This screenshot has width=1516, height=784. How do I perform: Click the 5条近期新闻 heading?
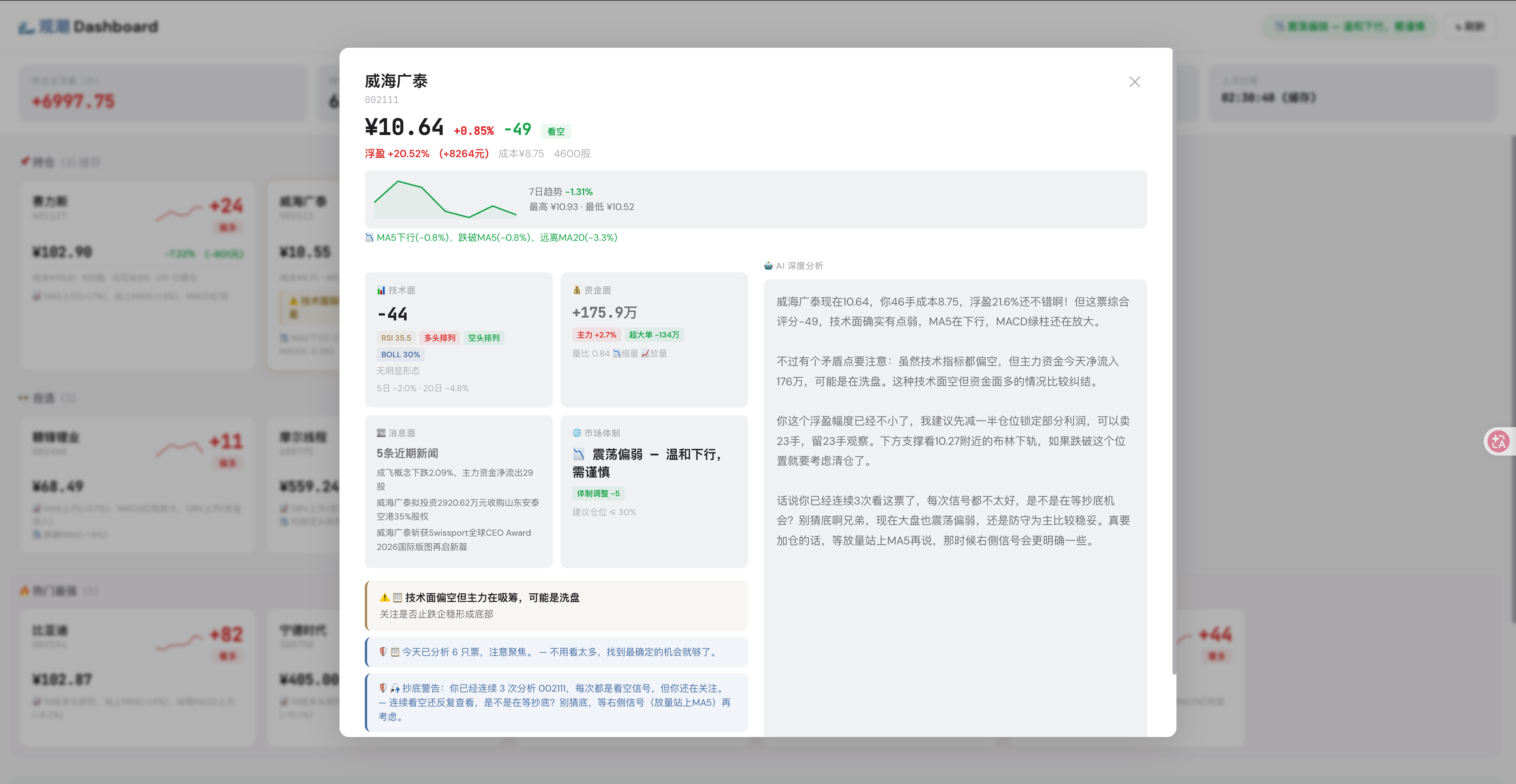click(x=407, y=453)
